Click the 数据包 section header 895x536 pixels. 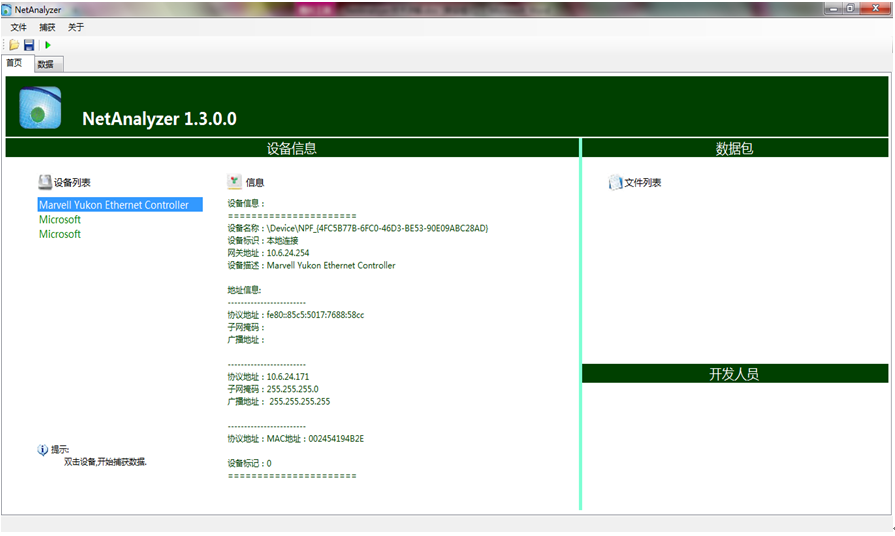click(x=735, y=148)
